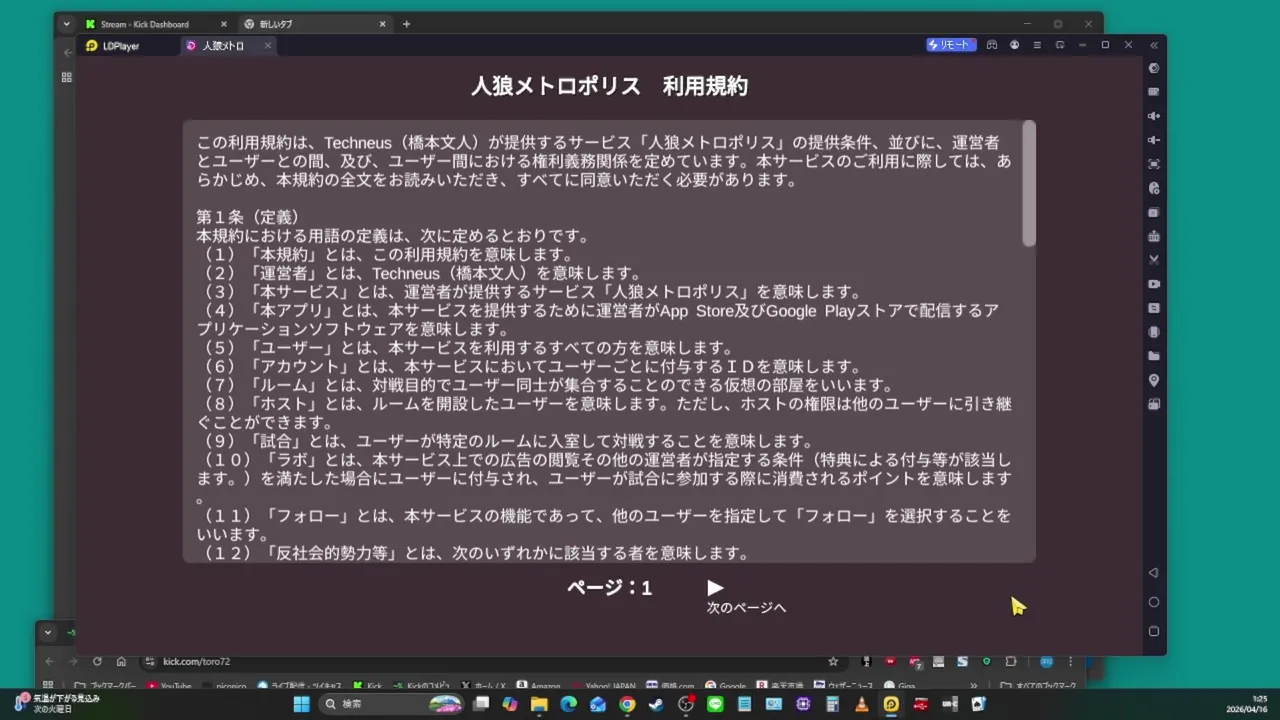Tap the Android home circle button
Image resolution: width=1280 pixels, height=720 pixels.
click(1154, 602)
